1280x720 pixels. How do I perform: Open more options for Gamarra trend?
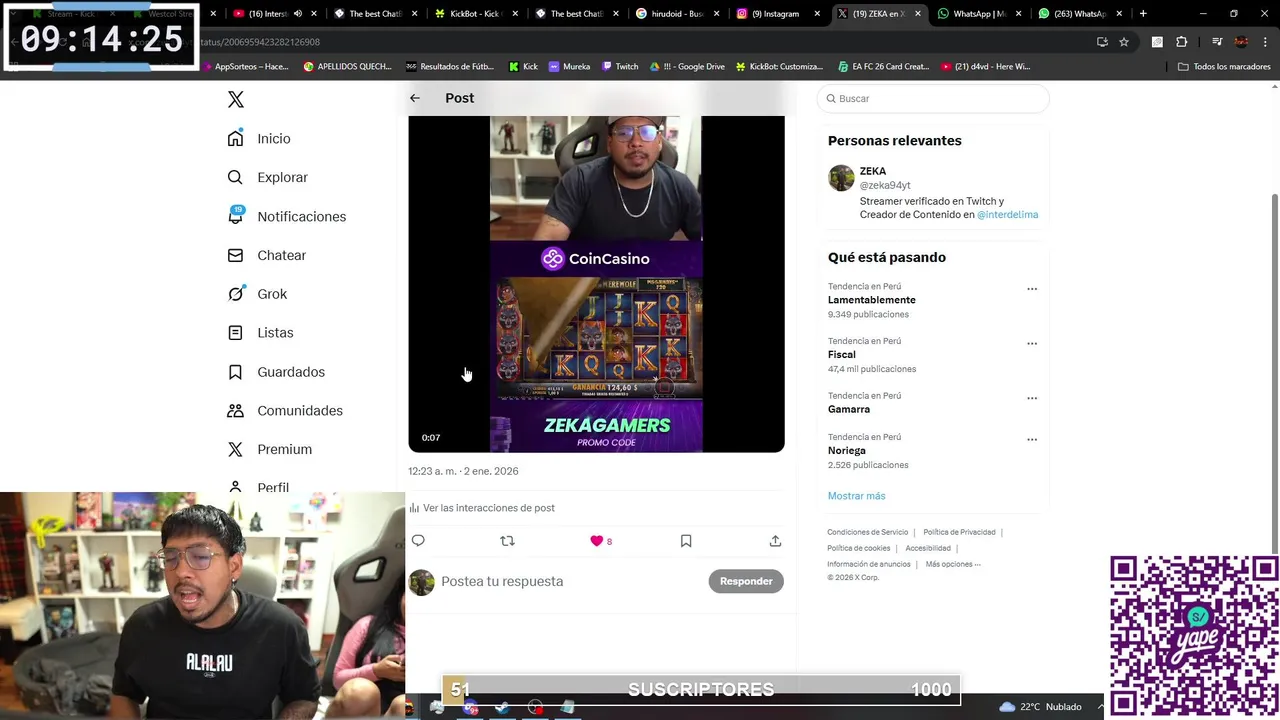(1032, 398)
